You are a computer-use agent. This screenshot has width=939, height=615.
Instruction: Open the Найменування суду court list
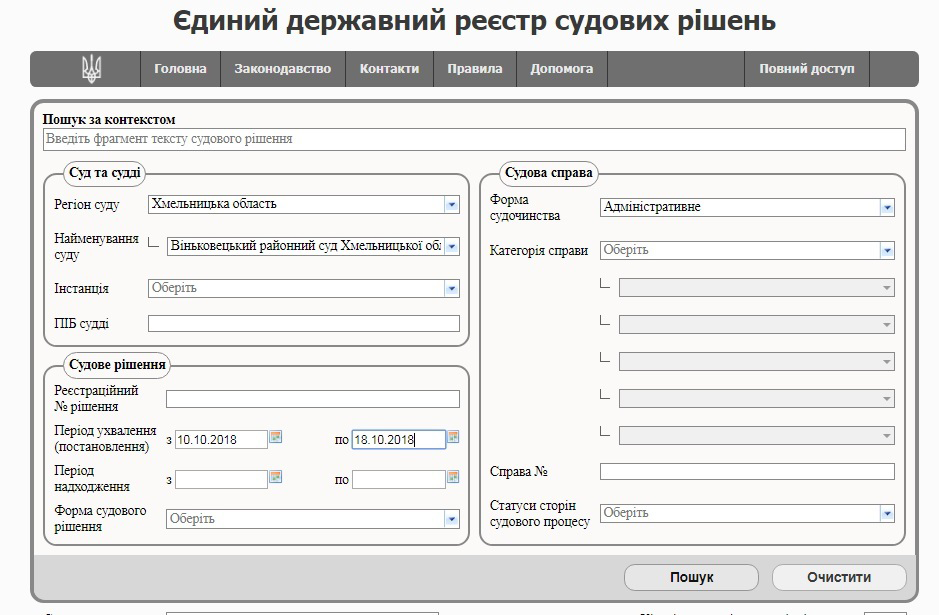[452, 246]
